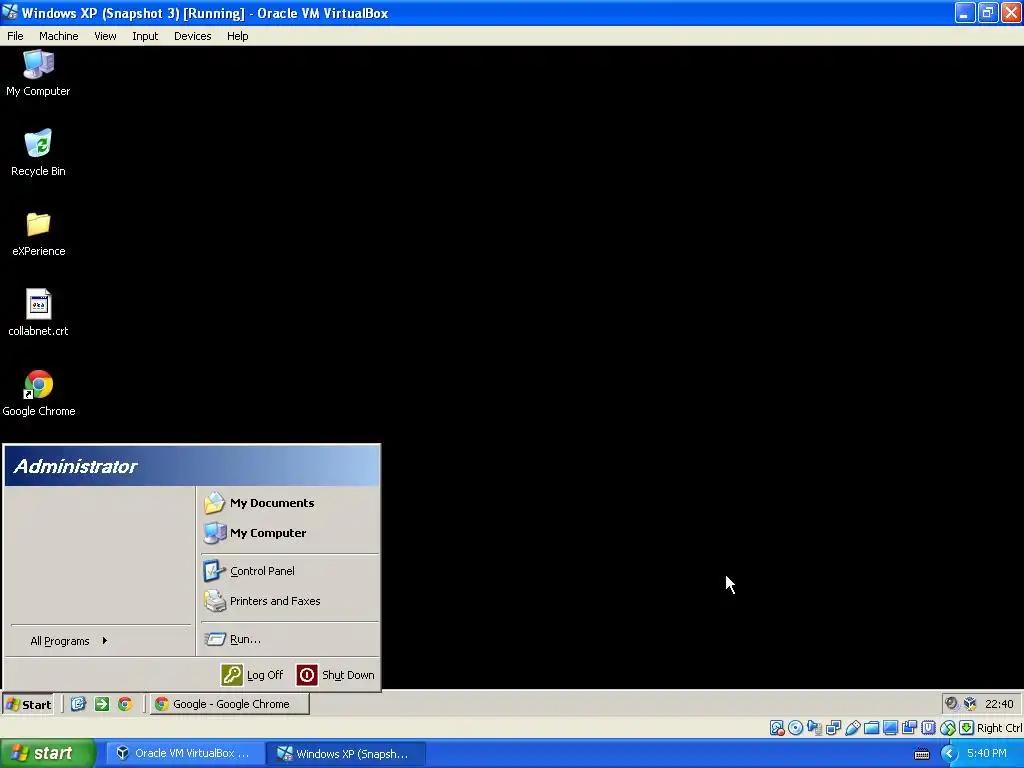
Task: Click the guest tray volume speaker icon
Action: [952, 703]
